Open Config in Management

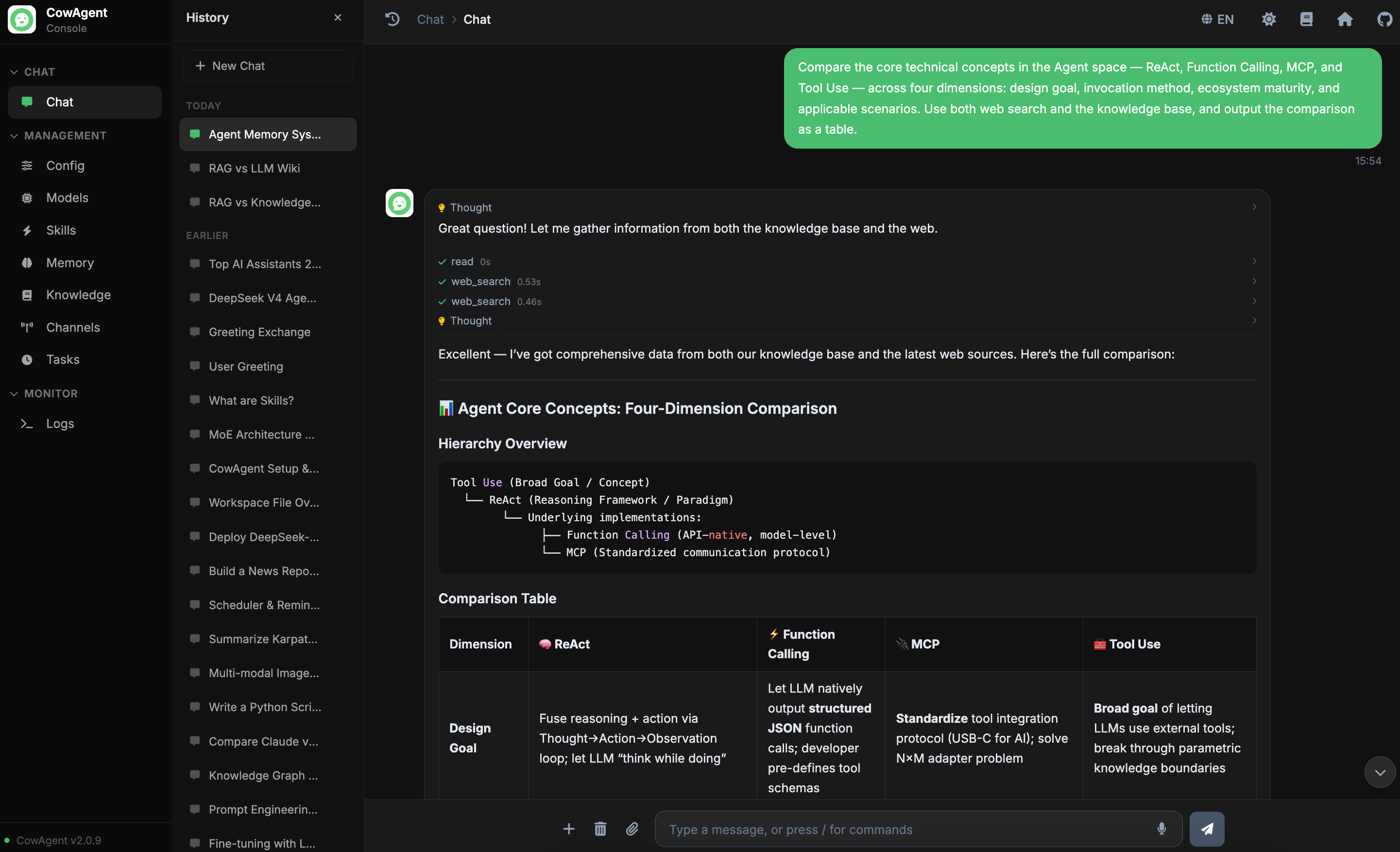click(x=85, y=165)
